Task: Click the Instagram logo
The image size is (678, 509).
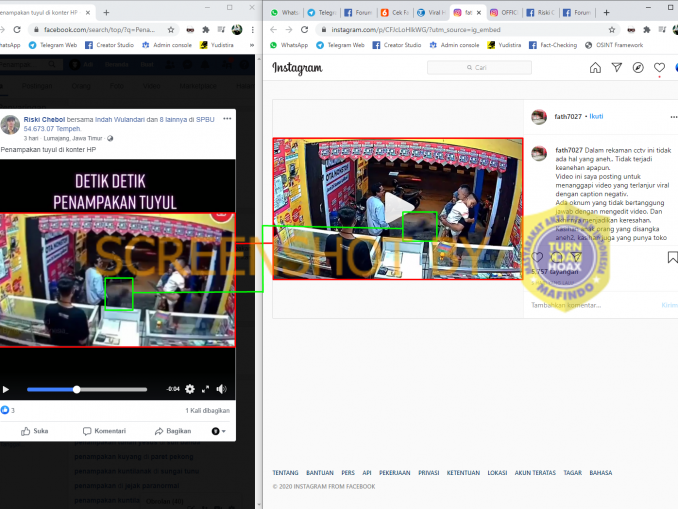Action: pyautogui.click(x=297, y=68)
